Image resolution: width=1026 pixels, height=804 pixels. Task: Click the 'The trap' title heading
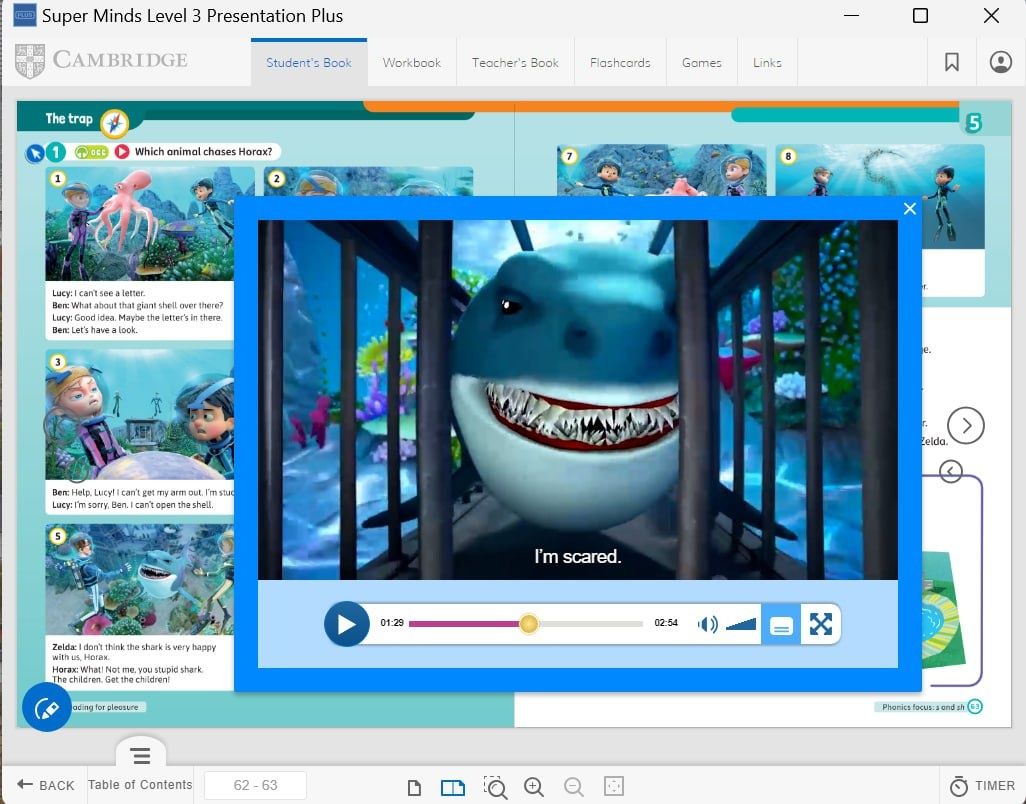pos(69,118)
